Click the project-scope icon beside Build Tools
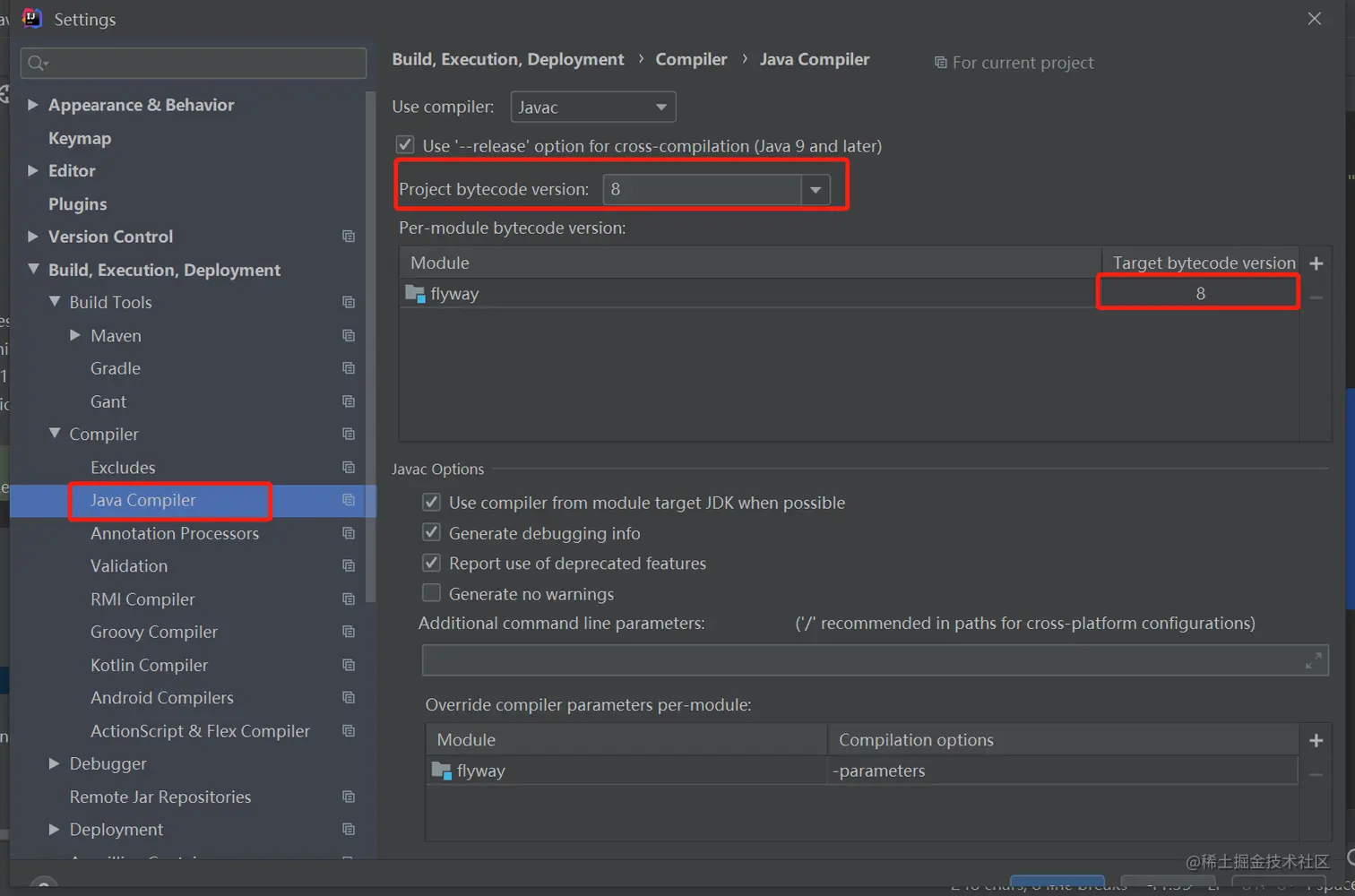 tap(349, 303)
